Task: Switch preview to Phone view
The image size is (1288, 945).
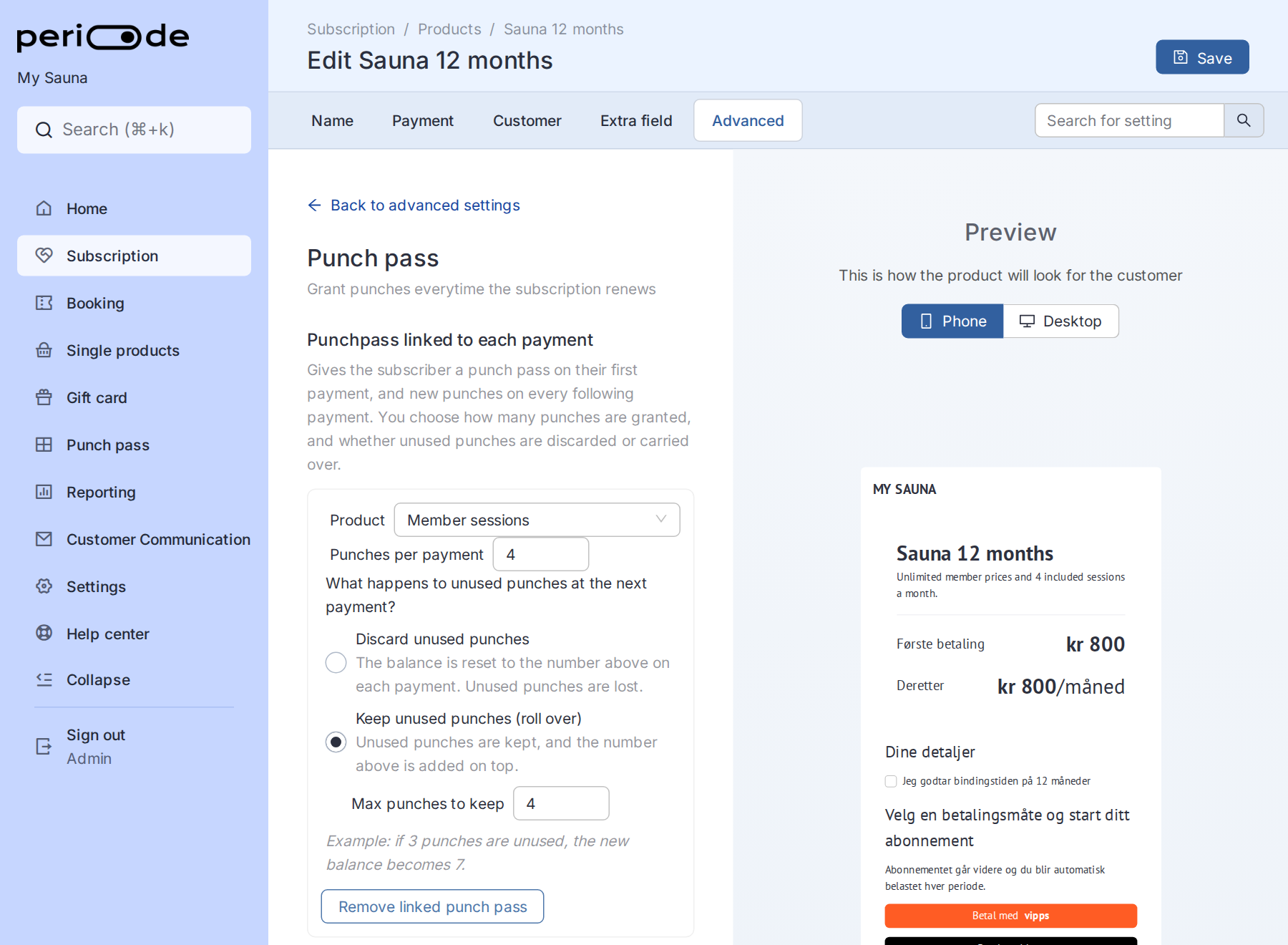Action: pos(952,321)
